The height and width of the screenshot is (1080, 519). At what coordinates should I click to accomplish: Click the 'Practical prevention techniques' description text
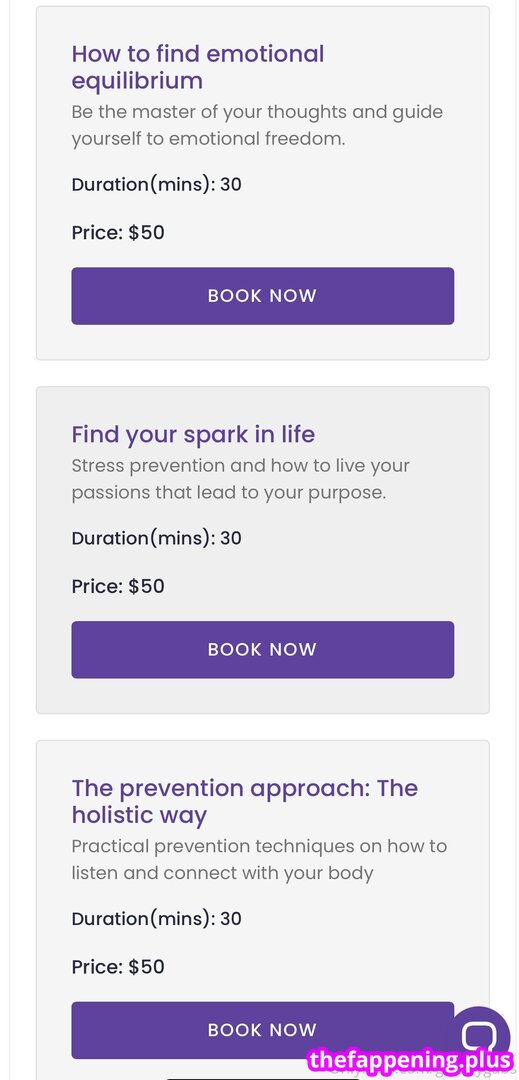[259, 859]
